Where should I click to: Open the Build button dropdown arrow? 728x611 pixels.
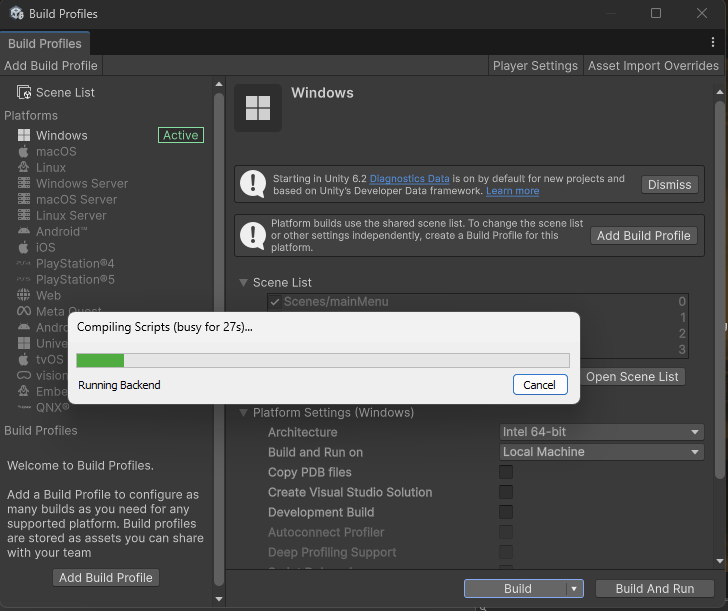click(574, 589)
